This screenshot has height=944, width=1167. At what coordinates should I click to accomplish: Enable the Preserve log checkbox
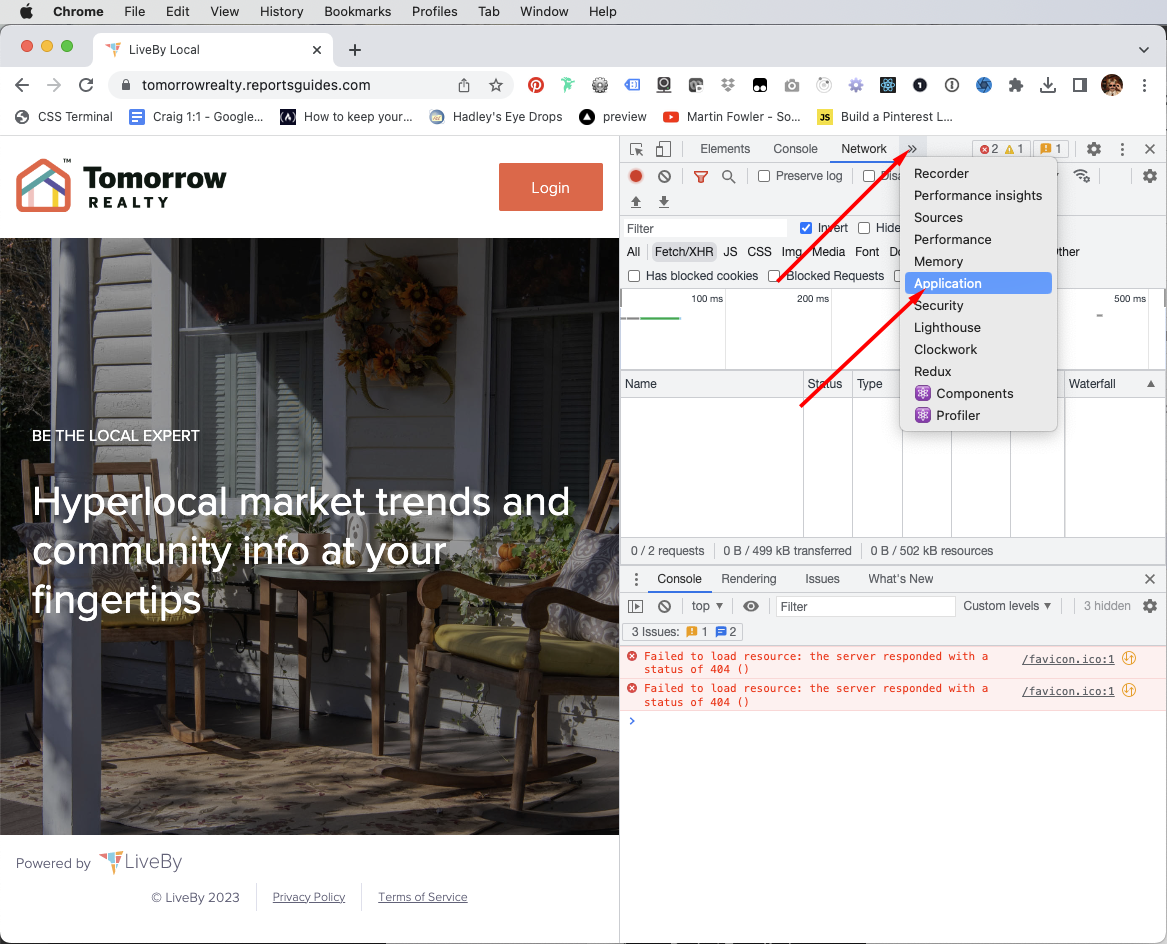(x=764, y=176)
